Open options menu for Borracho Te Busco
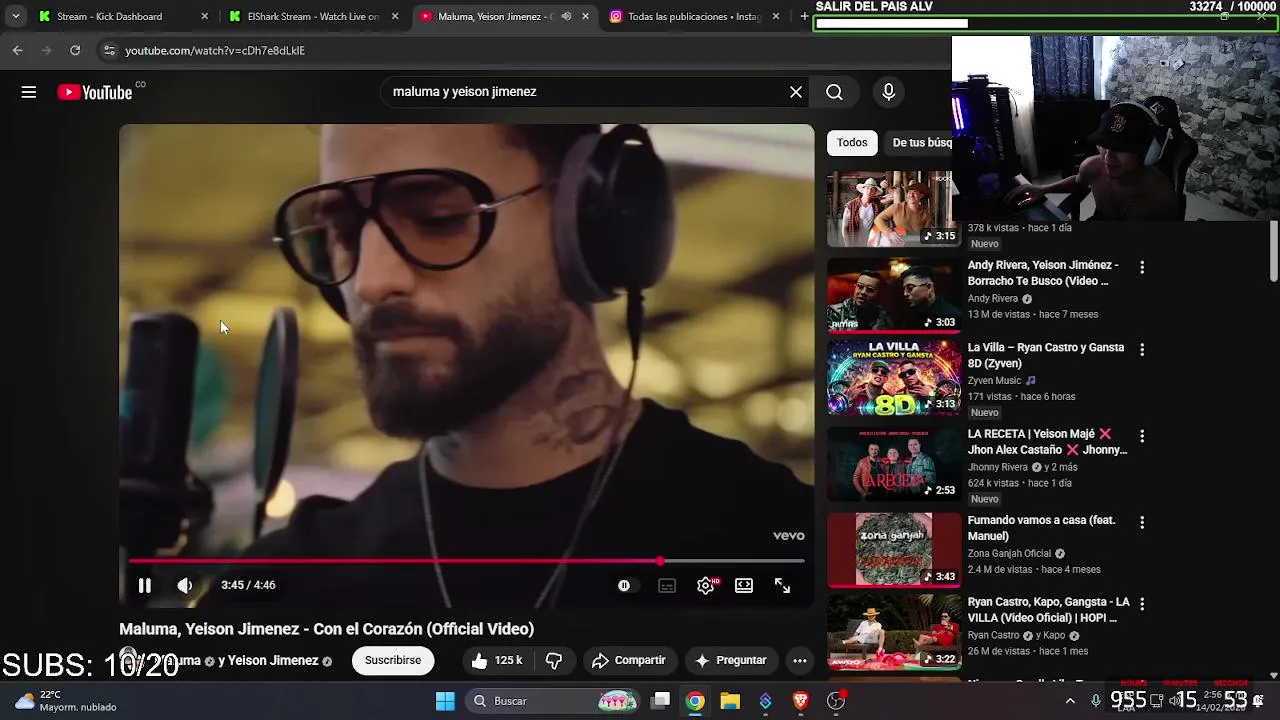This screenshot has width=1280, height=720. click(1142, 267)
